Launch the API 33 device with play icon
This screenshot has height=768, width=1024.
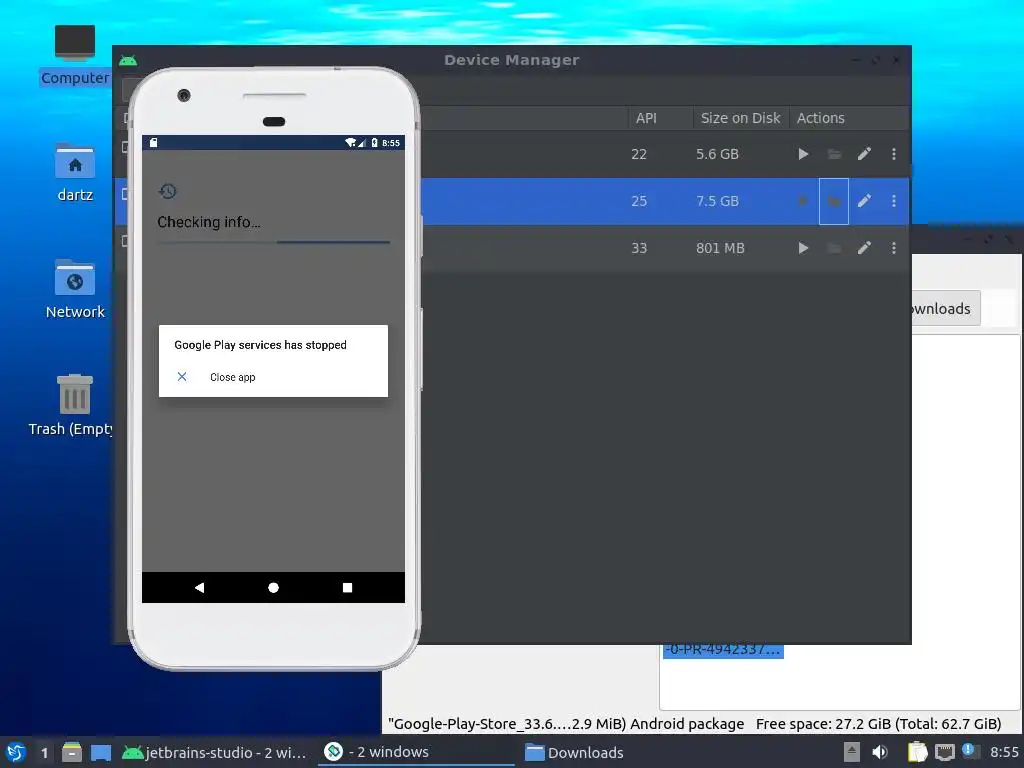(x=803, y=248)
